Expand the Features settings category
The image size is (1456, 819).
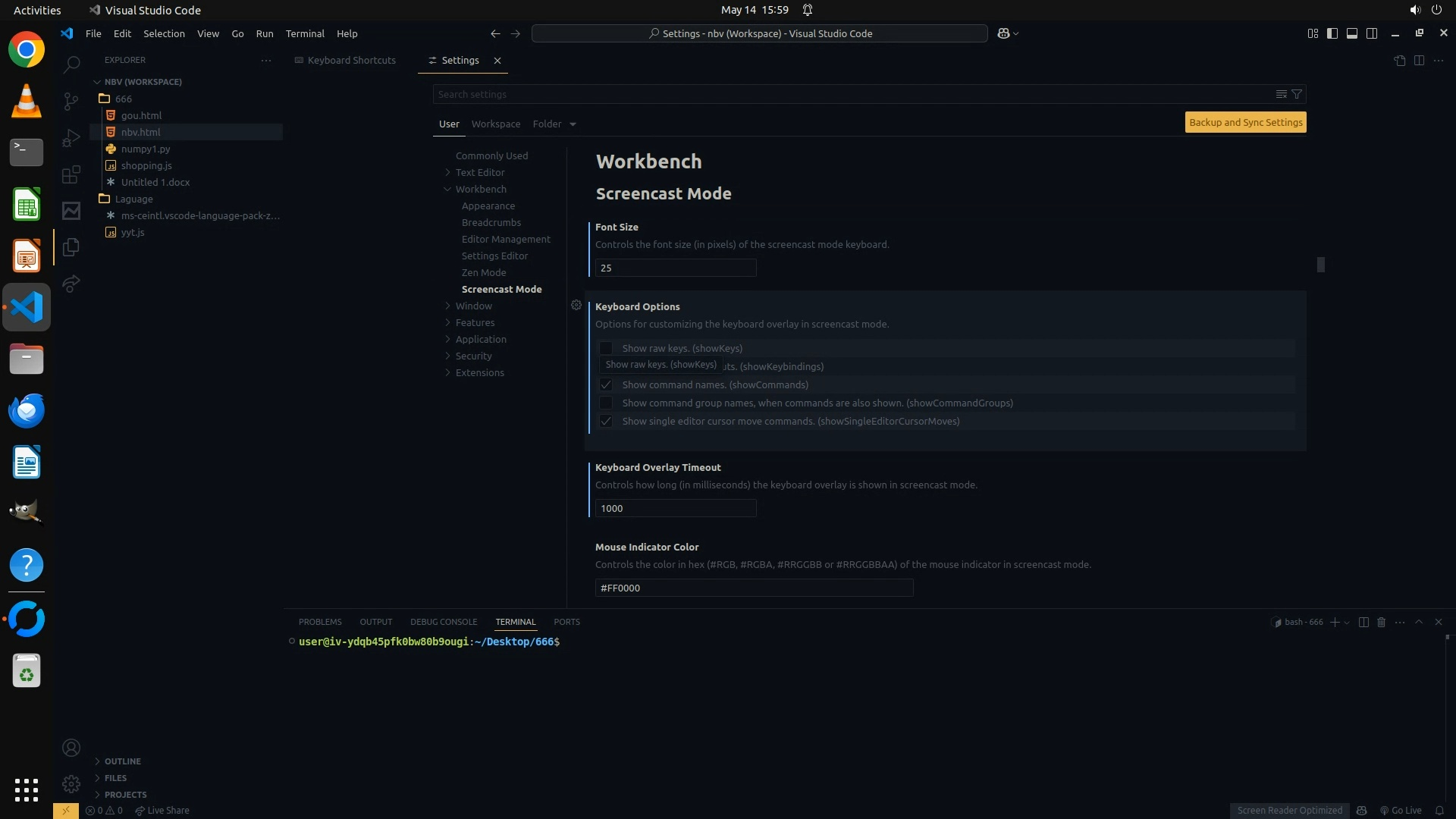coord(475,322)
